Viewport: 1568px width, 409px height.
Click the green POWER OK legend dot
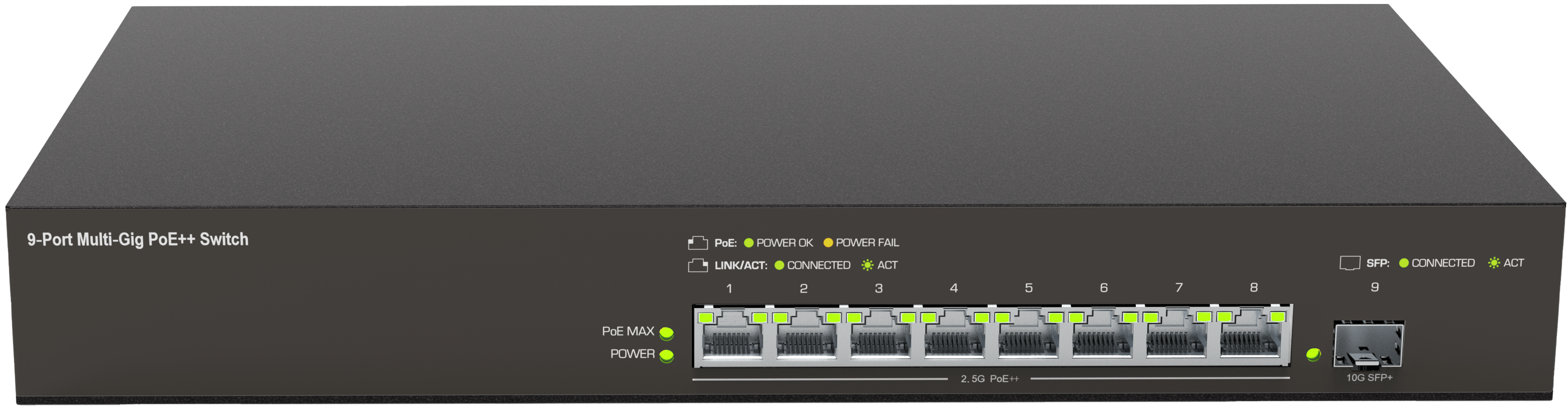pos(749,243)
